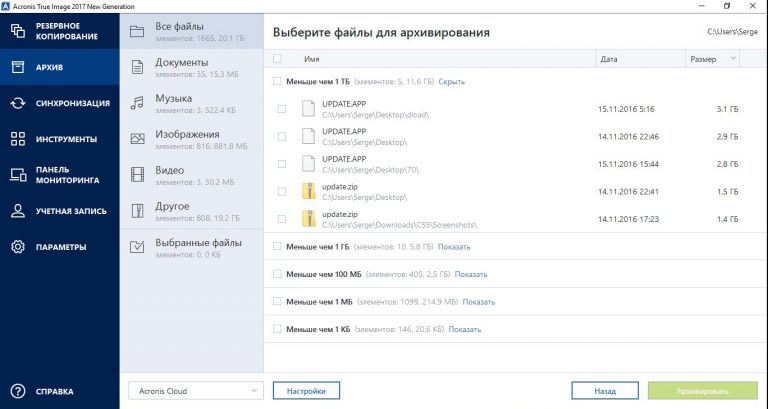768x409 pixels.
Task: Tick checkbox for 3.1 ГБ UPDATE.APP file
Action: coord(282,109)
